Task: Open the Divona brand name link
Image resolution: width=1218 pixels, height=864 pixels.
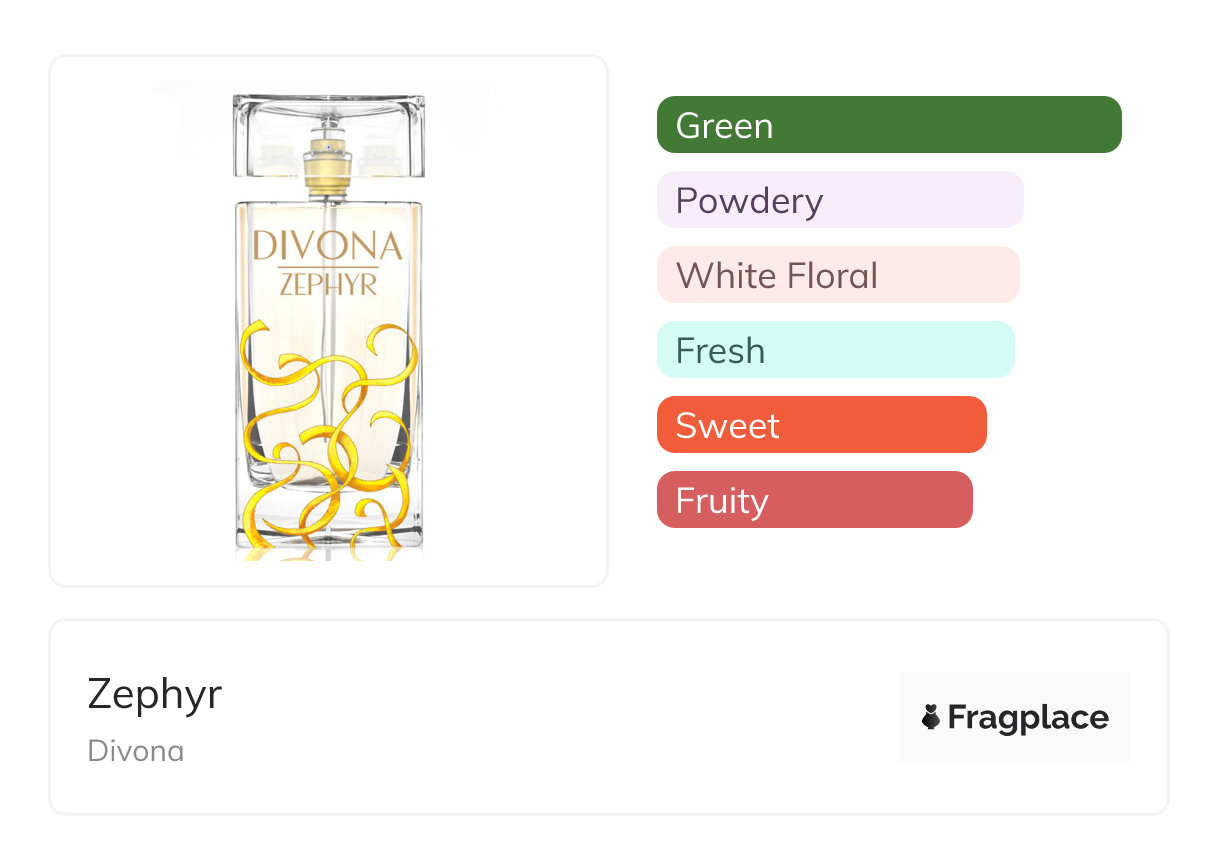Action: point(136,750)
